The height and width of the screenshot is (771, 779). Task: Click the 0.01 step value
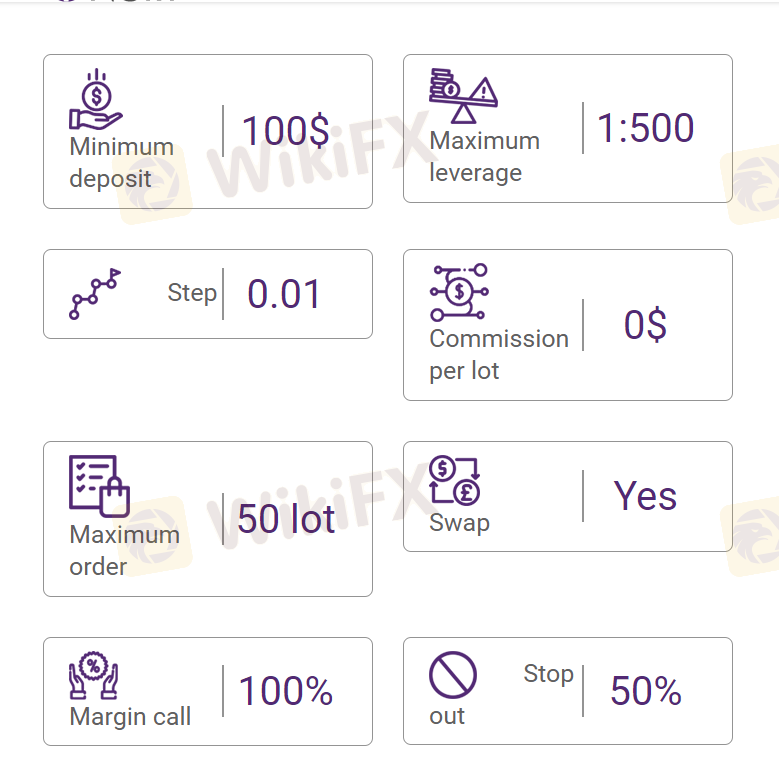pyautogui.click(x=284, y=294)
